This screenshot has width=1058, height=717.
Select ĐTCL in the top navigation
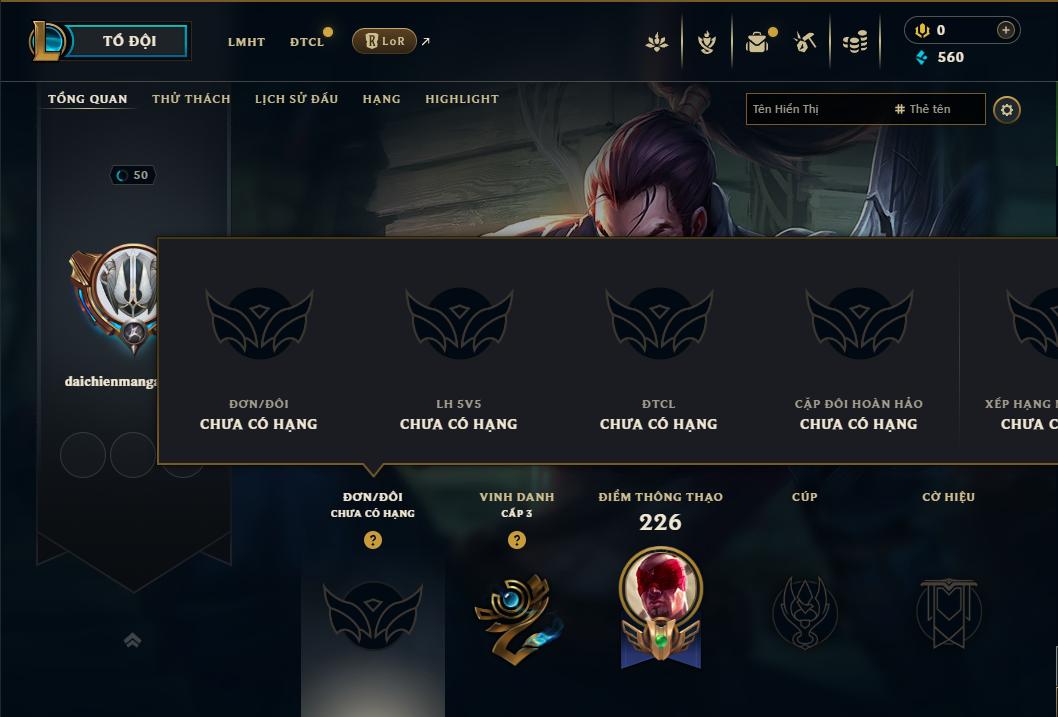(x=307, y=42)
